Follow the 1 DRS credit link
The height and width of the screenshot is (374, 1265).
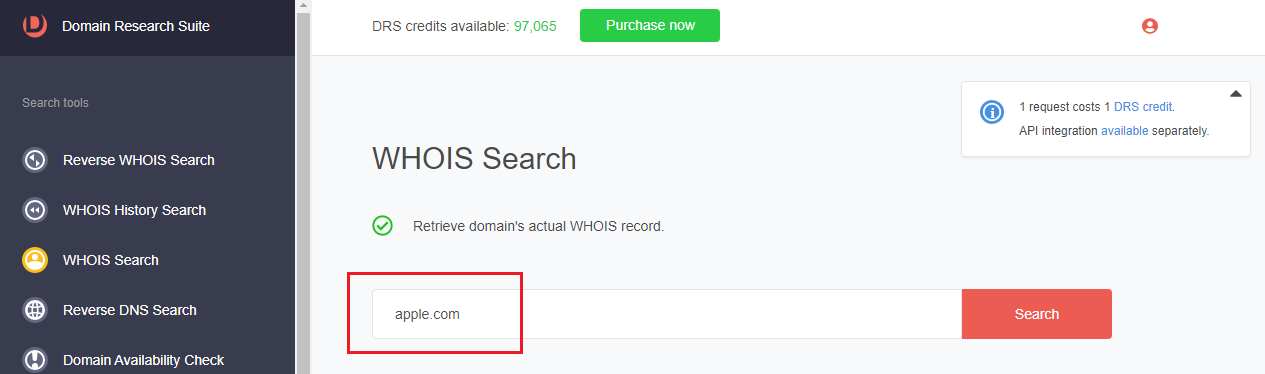point(1139,106)
